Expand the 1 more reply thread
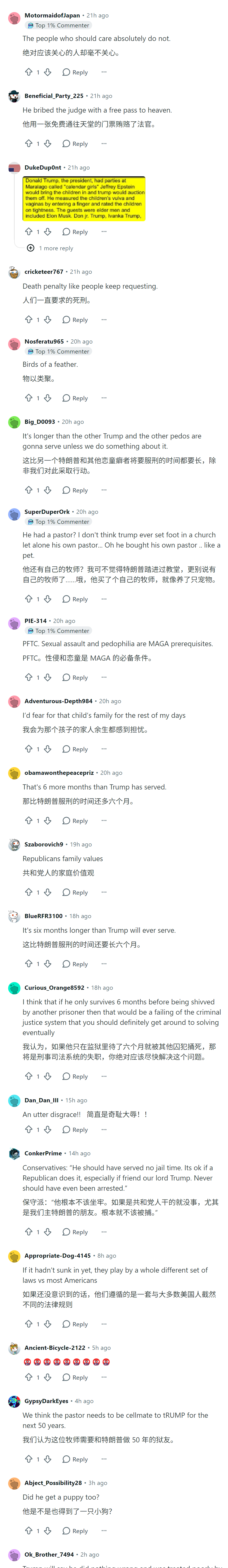 point(50,248)
